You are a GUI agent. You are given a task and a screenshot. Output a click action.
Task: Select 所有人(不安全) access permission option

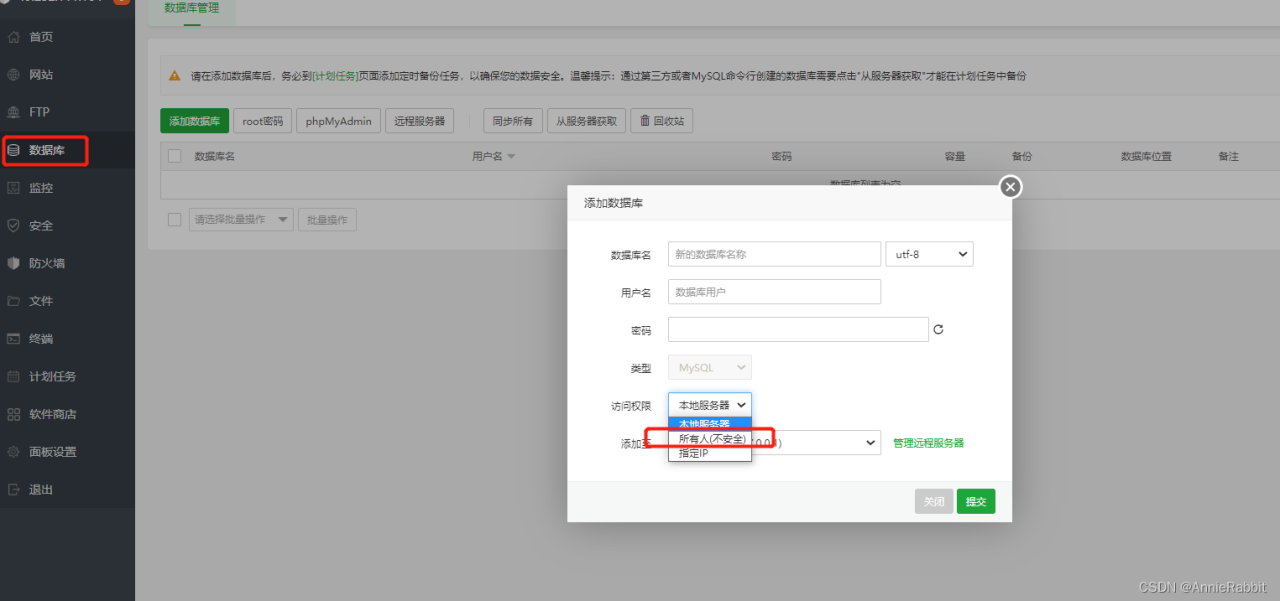(709, 438)
